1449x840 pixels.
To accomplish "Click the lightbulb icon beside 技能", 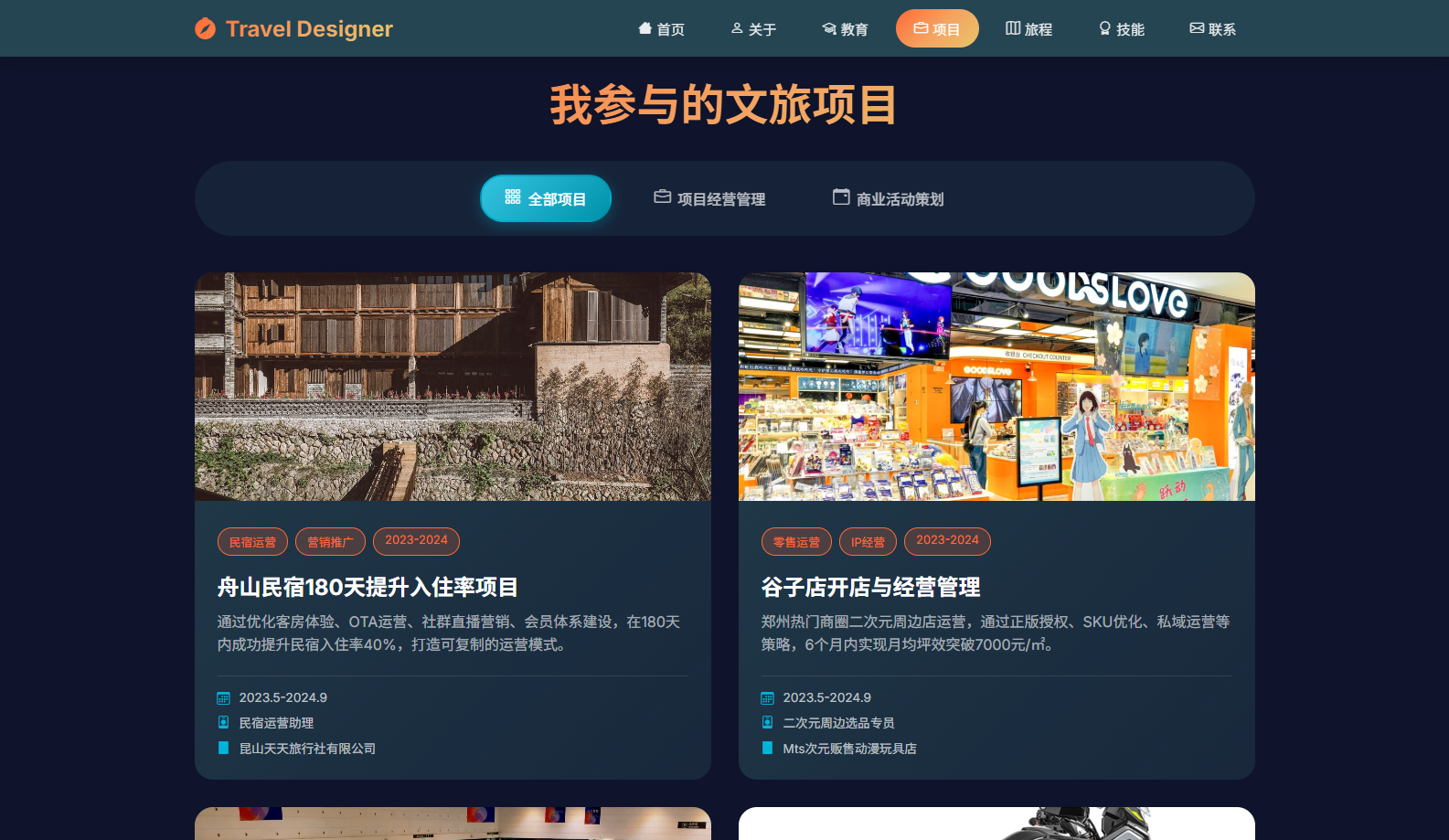I will 1104,28.
